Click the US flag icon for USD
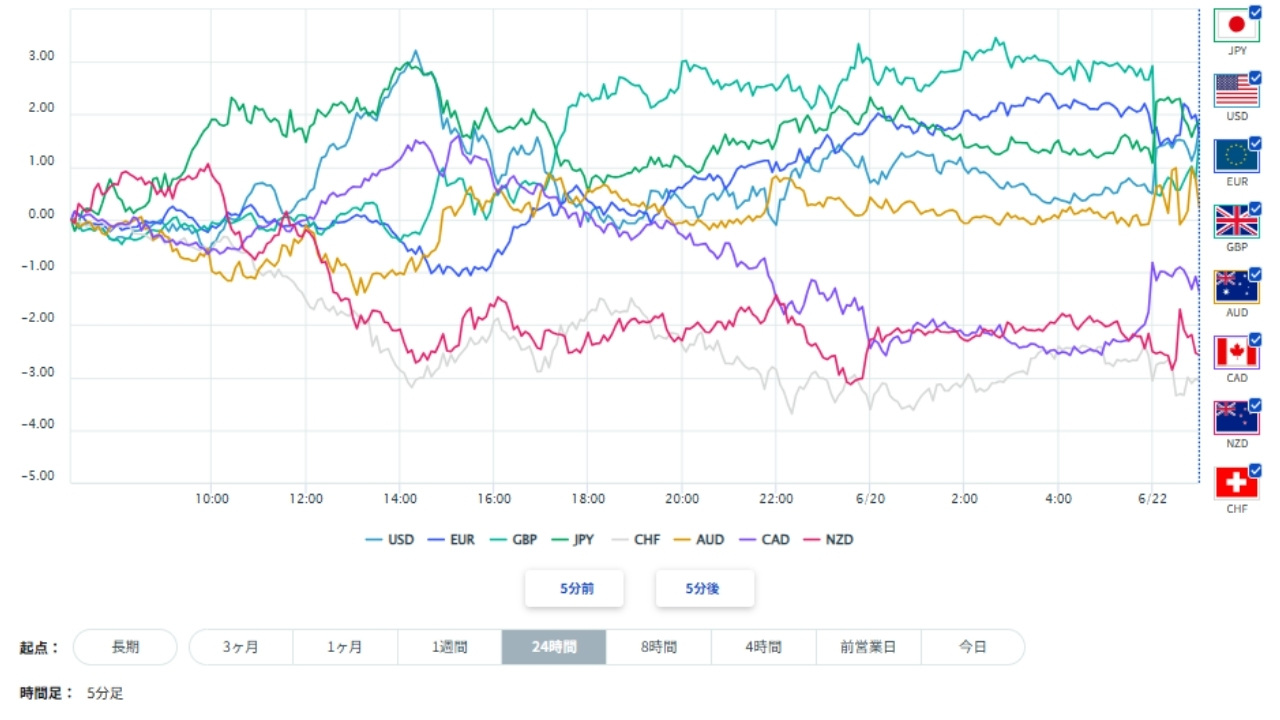Image resolution: width=1280 pixels, height=720 pixels. point(1237,90)
